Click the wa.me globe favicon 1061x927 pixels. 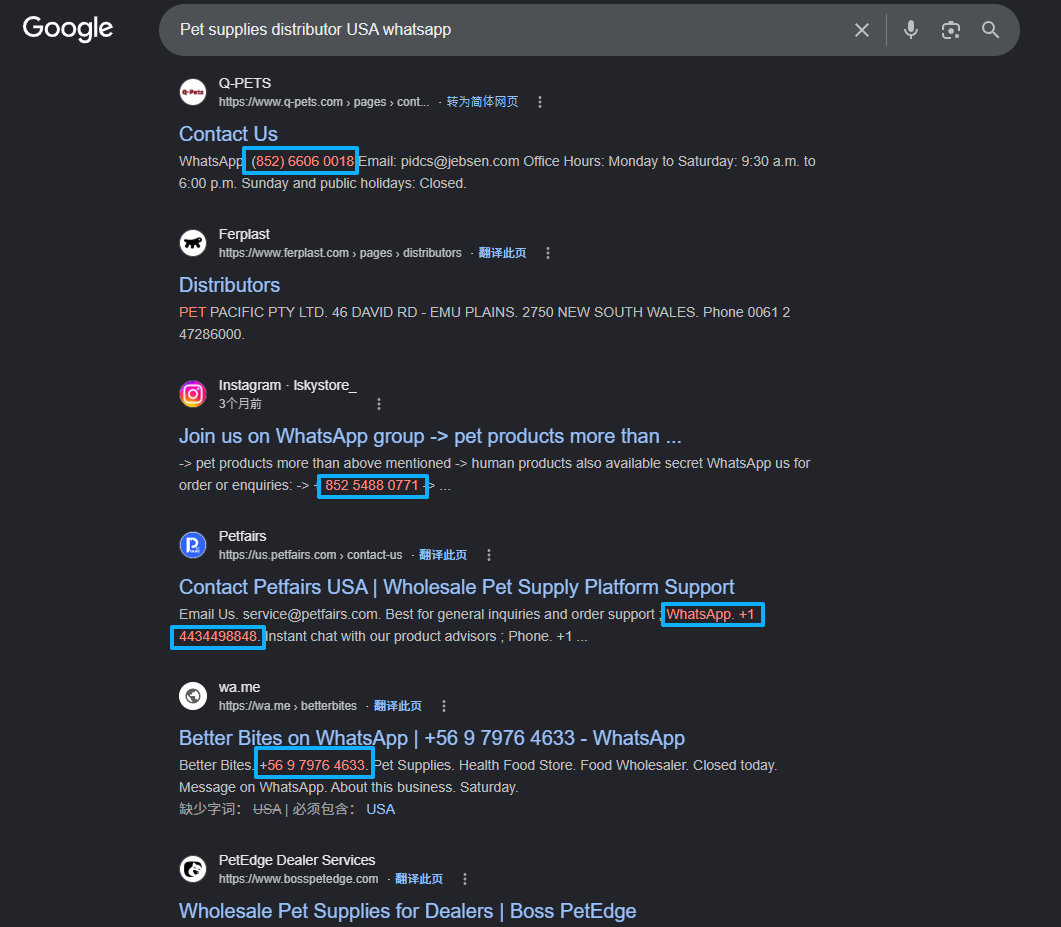(193, 696)
